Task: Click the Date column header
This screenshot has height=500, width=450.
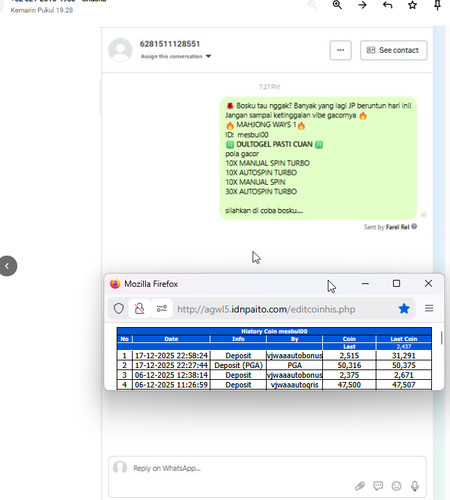Action: pyautogui.click(x=171, y=339)
